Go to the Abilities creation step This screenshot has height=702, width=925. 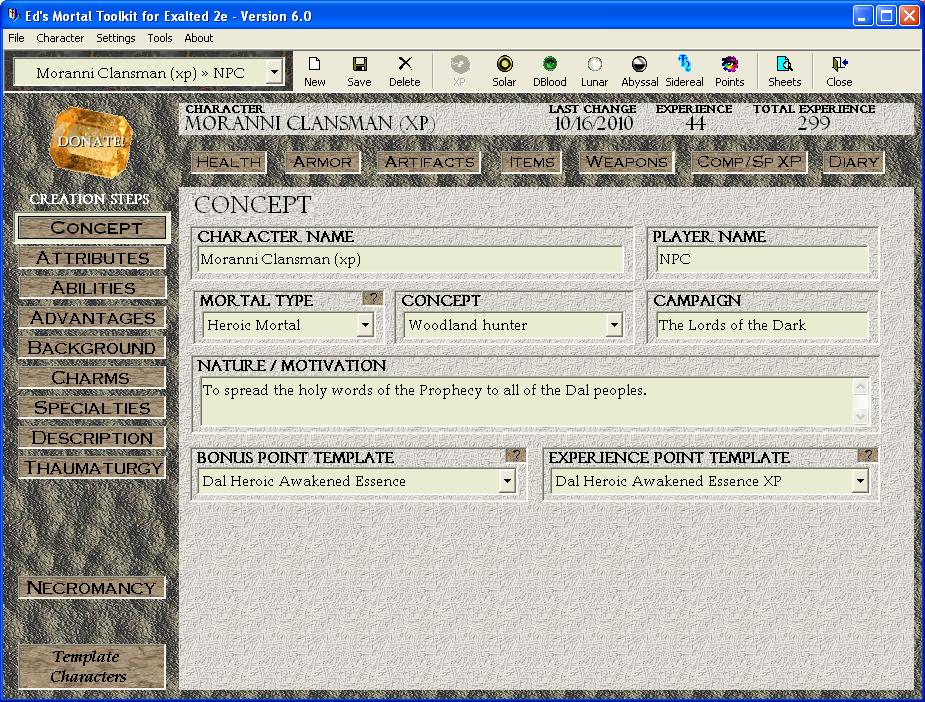(x=92, y=288)
